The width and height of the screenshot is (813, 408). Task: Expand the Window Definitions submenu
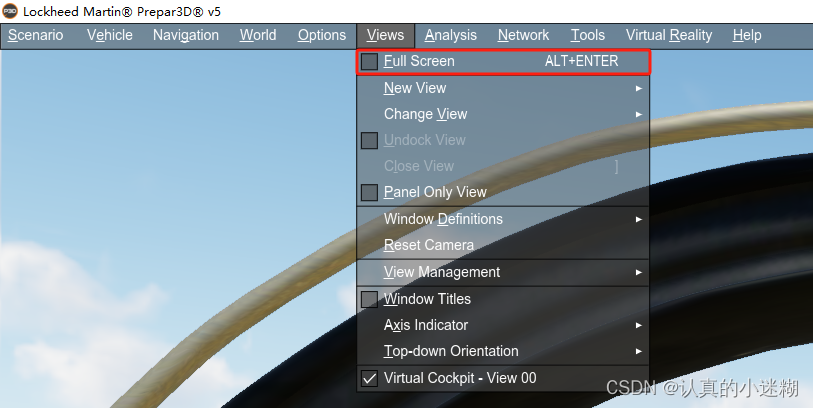pyautogui.click(x=503, y=219)
